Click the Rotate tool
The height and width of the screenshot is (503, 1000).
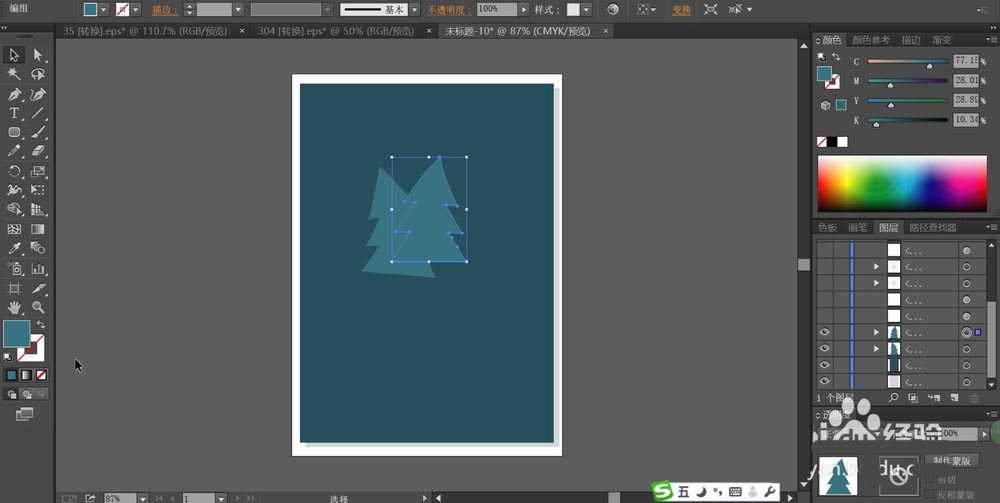tap(15, 171)
